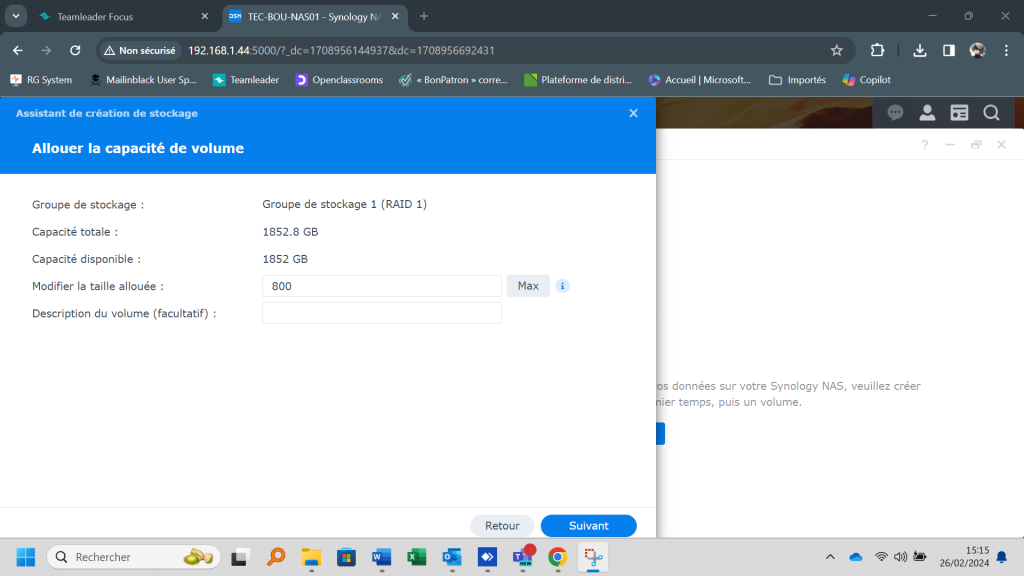The width and height of the screenshot is (1024, 576).
Task: Open Chrome extensions puzzle icon
Action: [877, 50]
